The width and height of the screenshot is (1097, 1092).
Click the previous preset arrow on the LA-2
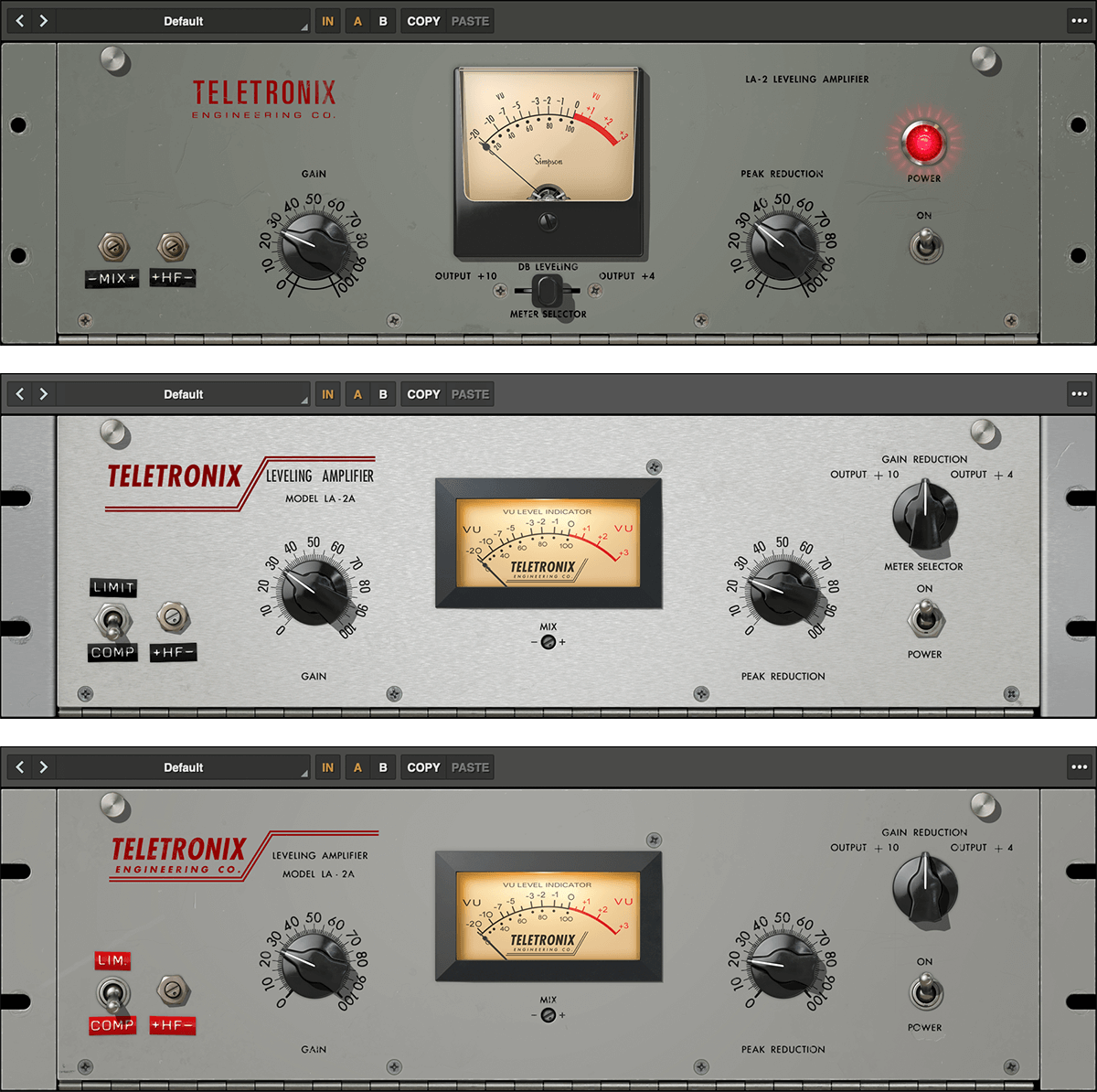coord(18,20)
